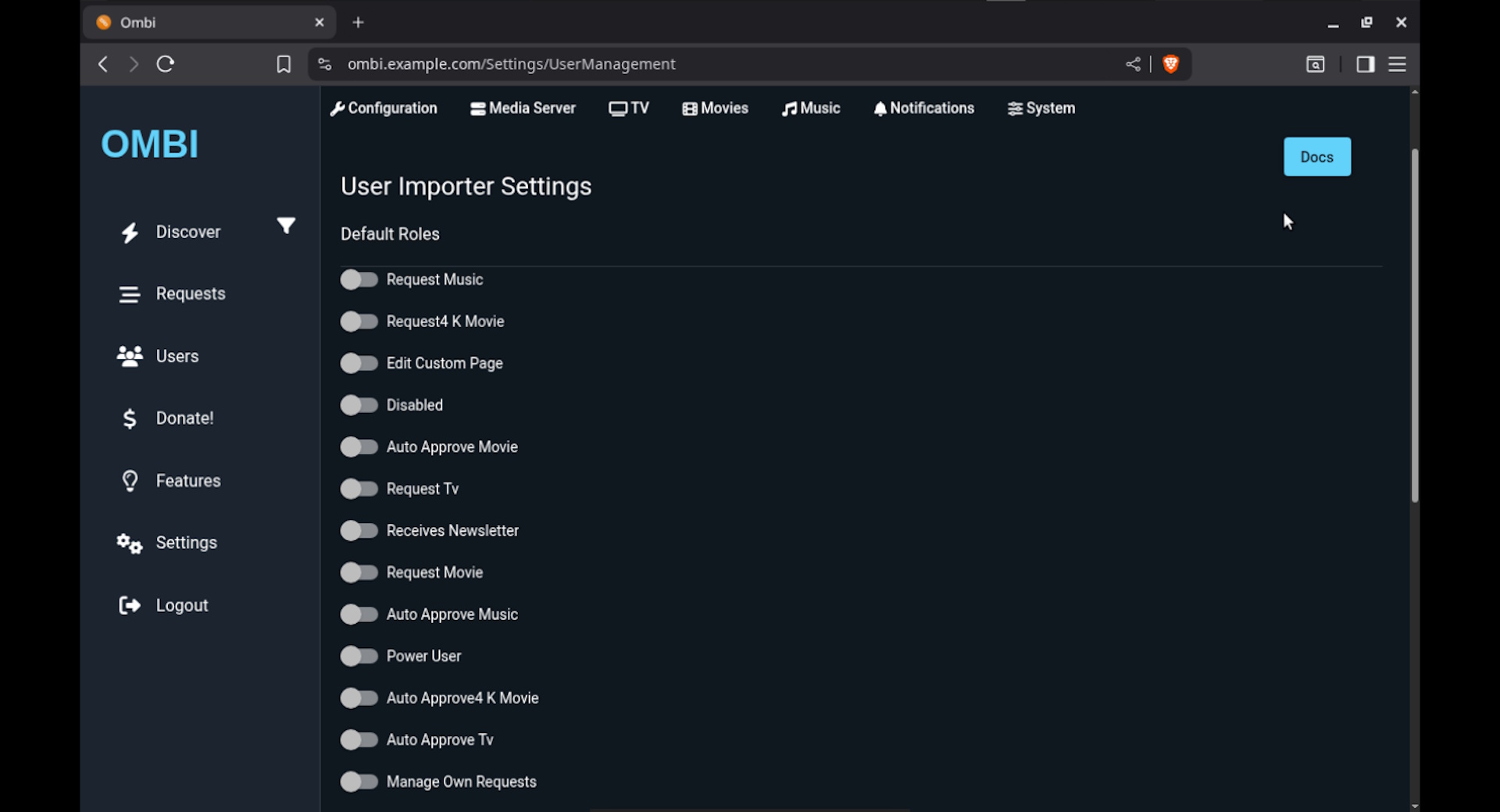Click the Discover filter funnel icon
This screenshot has width=1500, height=812.
286,226
